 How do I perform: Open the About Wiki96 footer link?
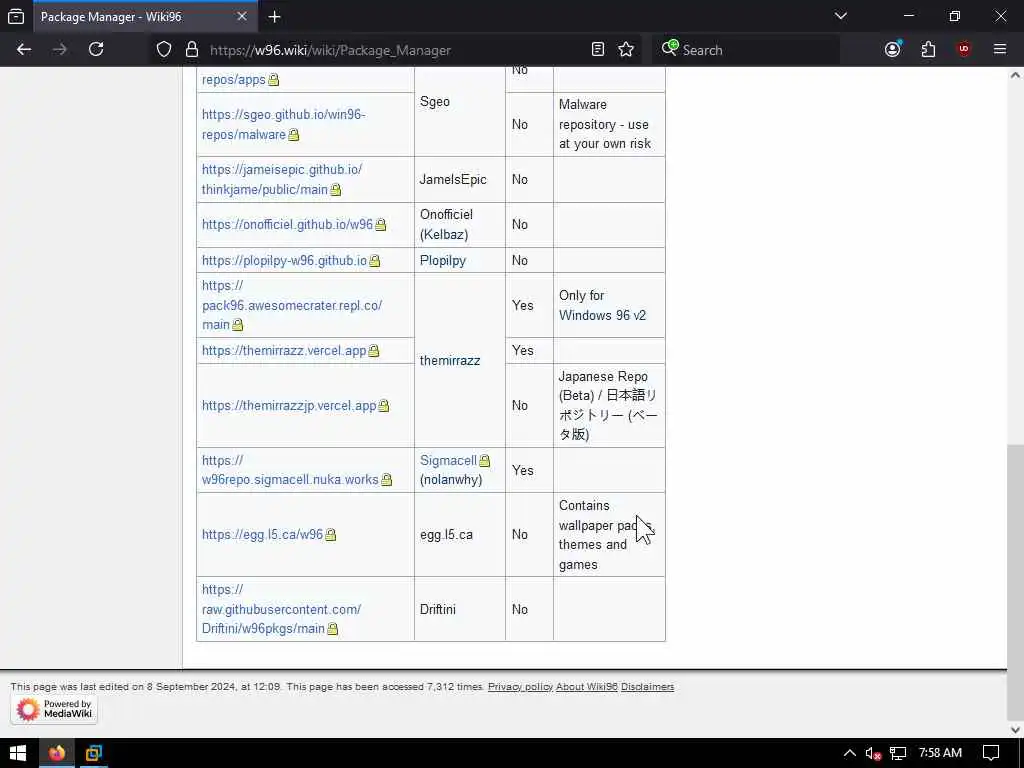point(586,687)
